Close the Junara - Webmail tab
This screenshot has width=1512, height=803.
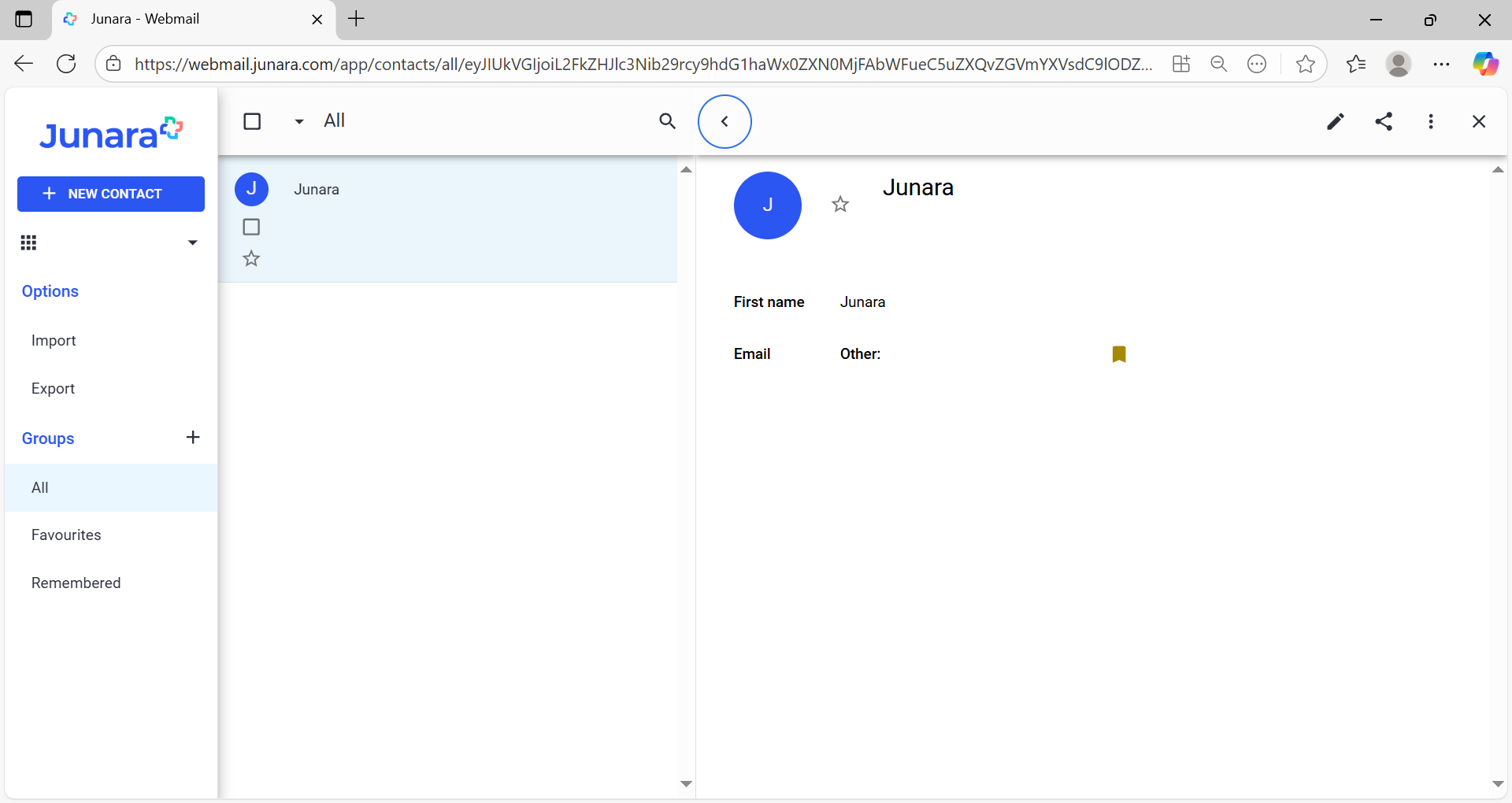pyautogui.click(x=317, y=19)
